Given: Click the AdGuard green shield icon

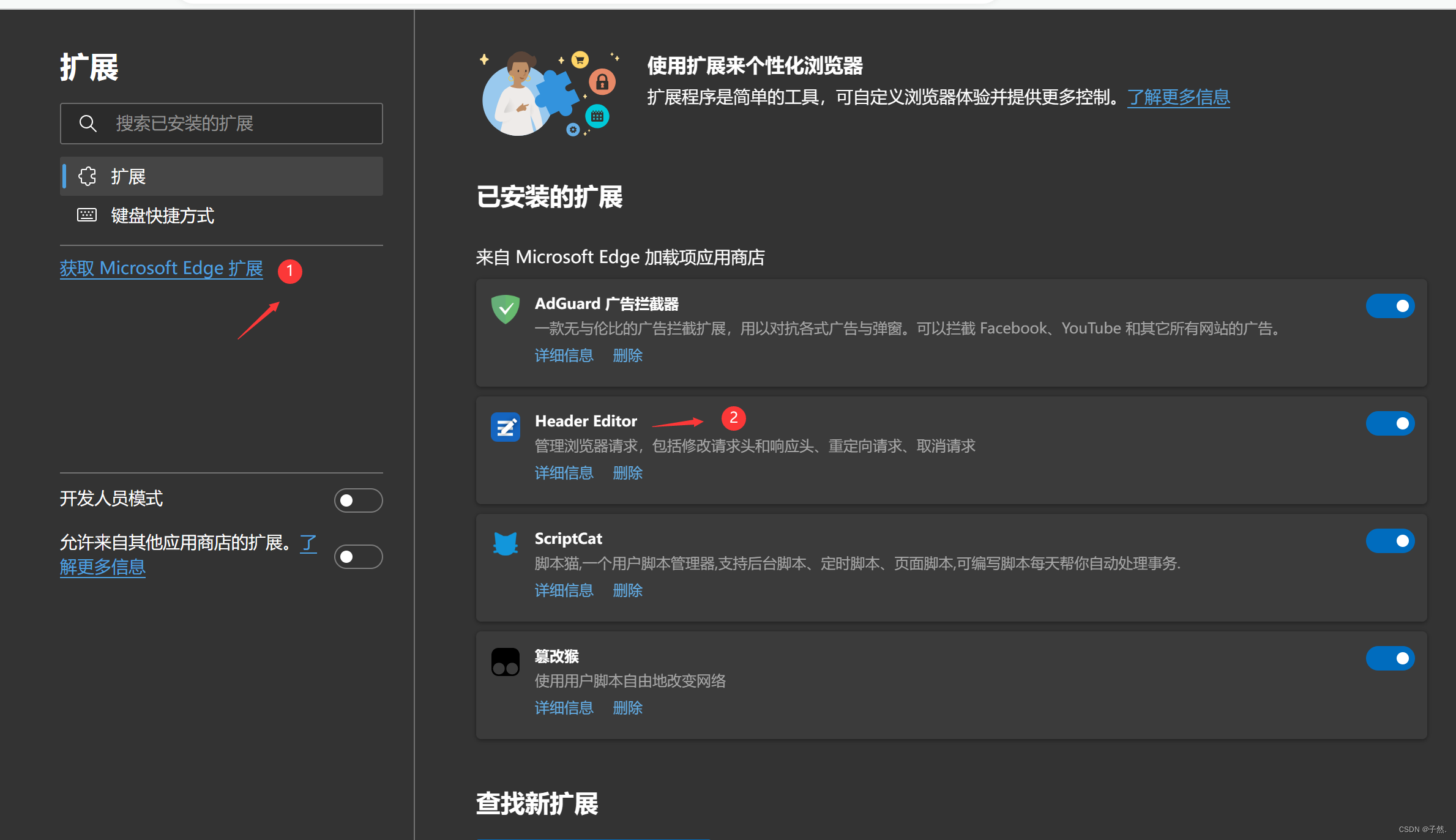Looking at the screenshot, I should tap(506, 310).
